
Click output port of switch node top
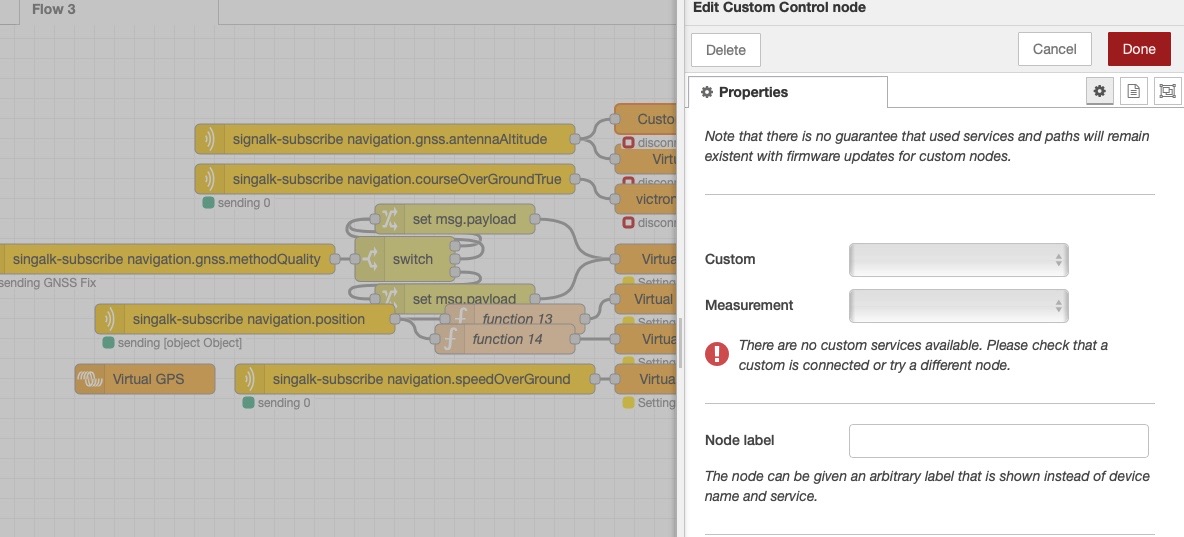pos(454,245)
